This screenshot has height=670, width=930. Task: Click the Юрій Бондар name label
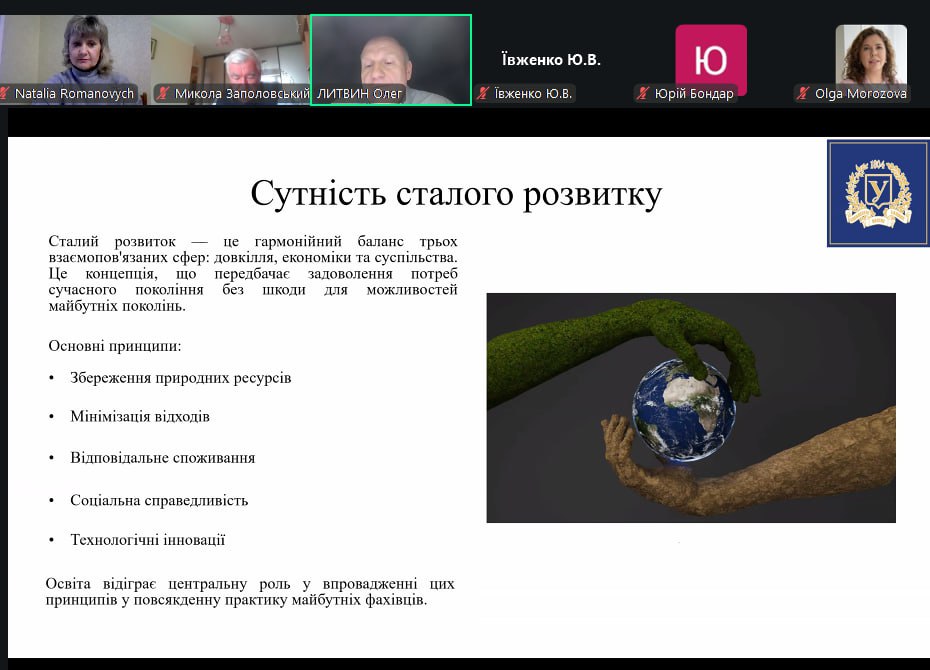click(x=693, y=94)
